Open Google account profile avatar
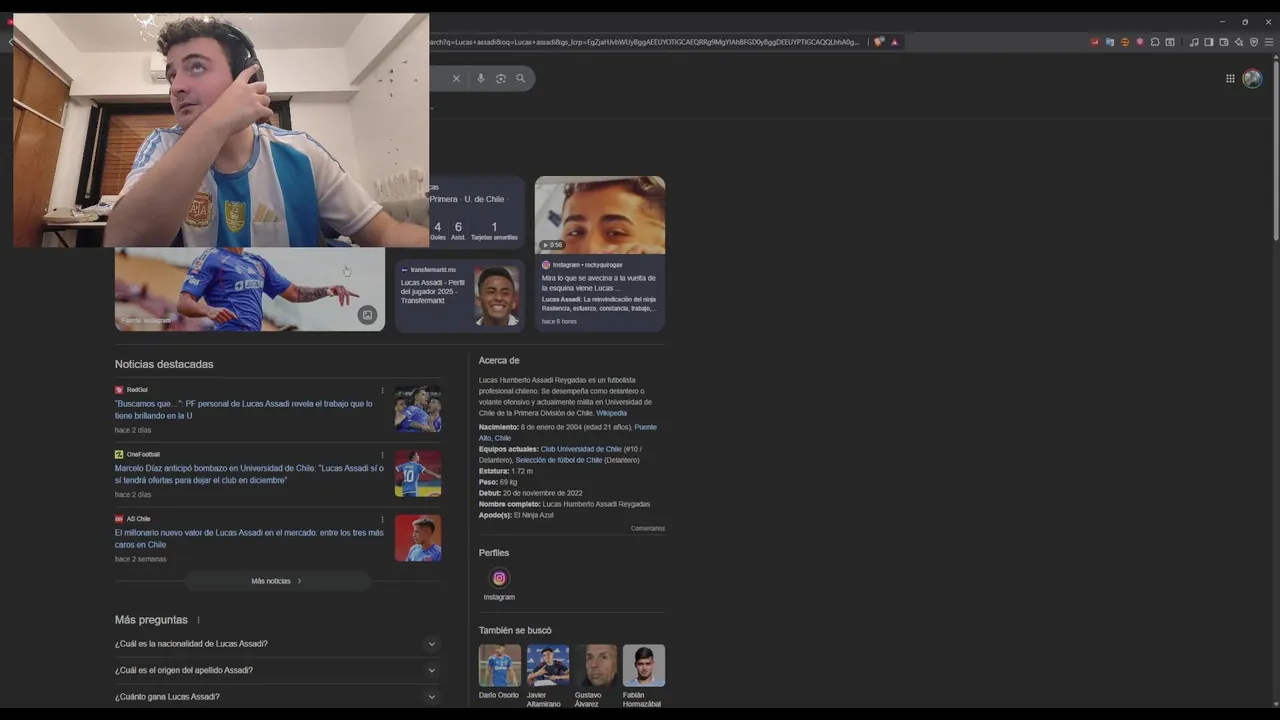Viewport: 1280px width, 720px height. [x=1252, y=79]
